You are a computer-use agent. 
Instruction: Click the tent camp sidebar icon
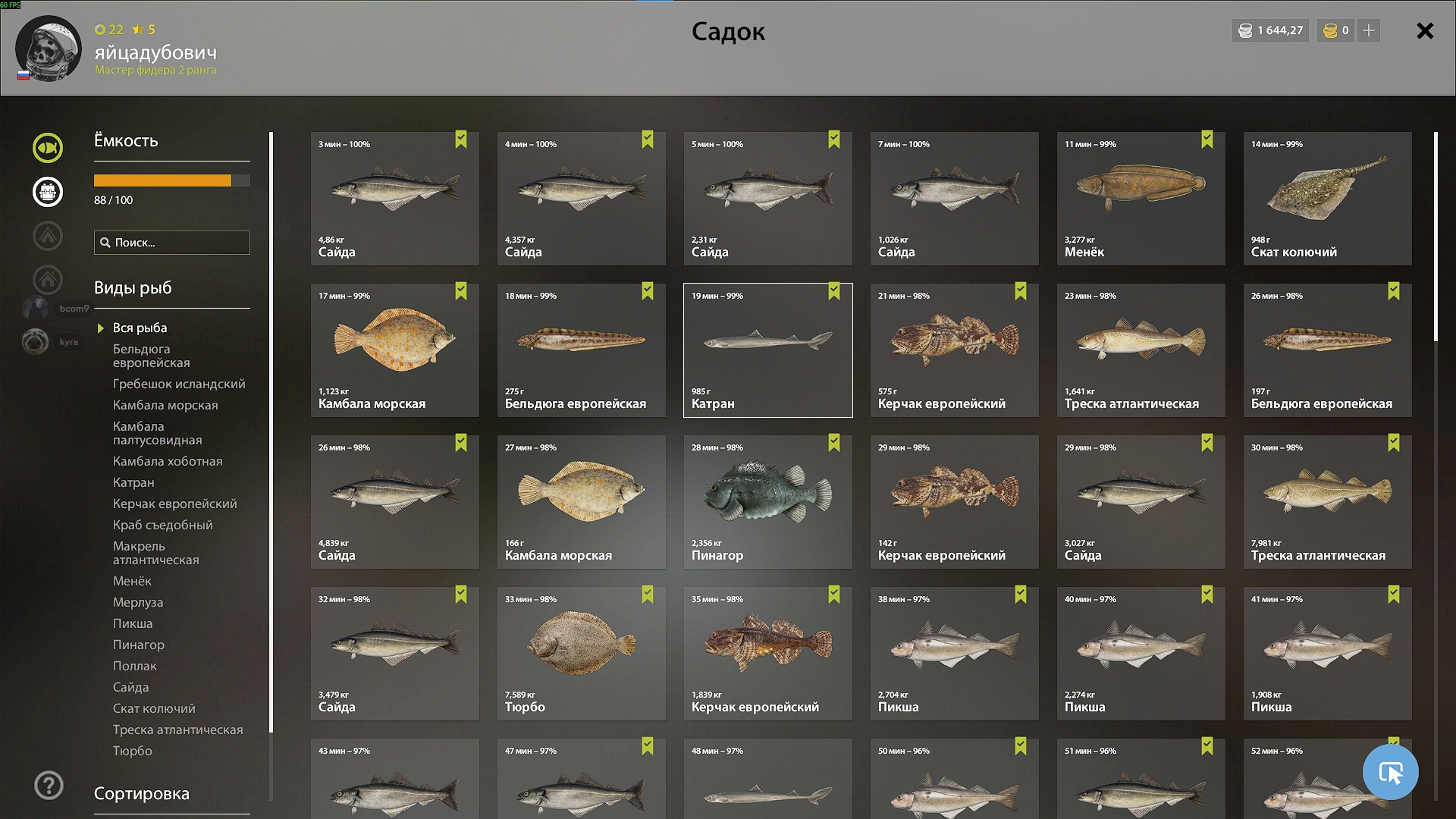(x=48, y=236)
